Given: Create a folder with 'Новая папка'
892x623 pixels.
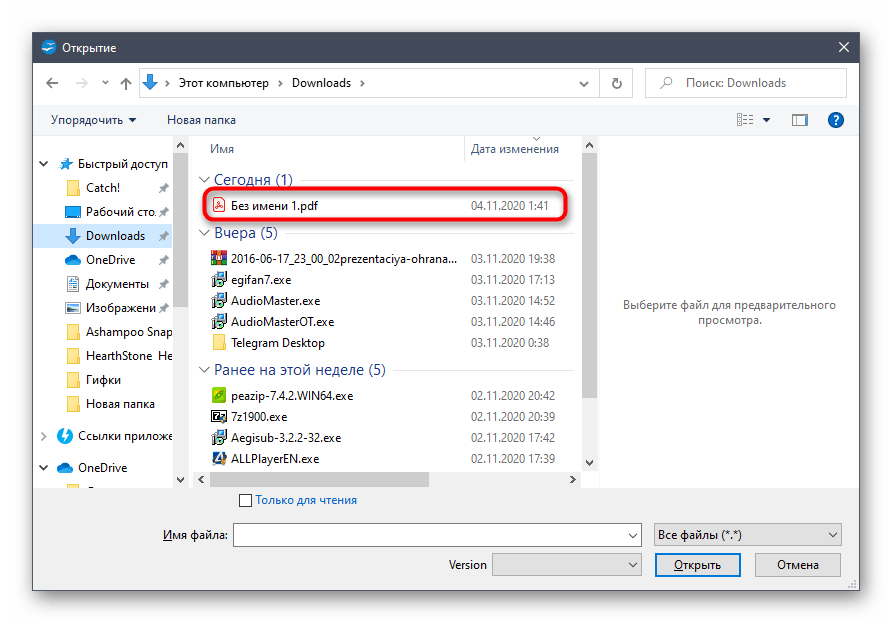Looking at the screenshot, I should [201, 120].
